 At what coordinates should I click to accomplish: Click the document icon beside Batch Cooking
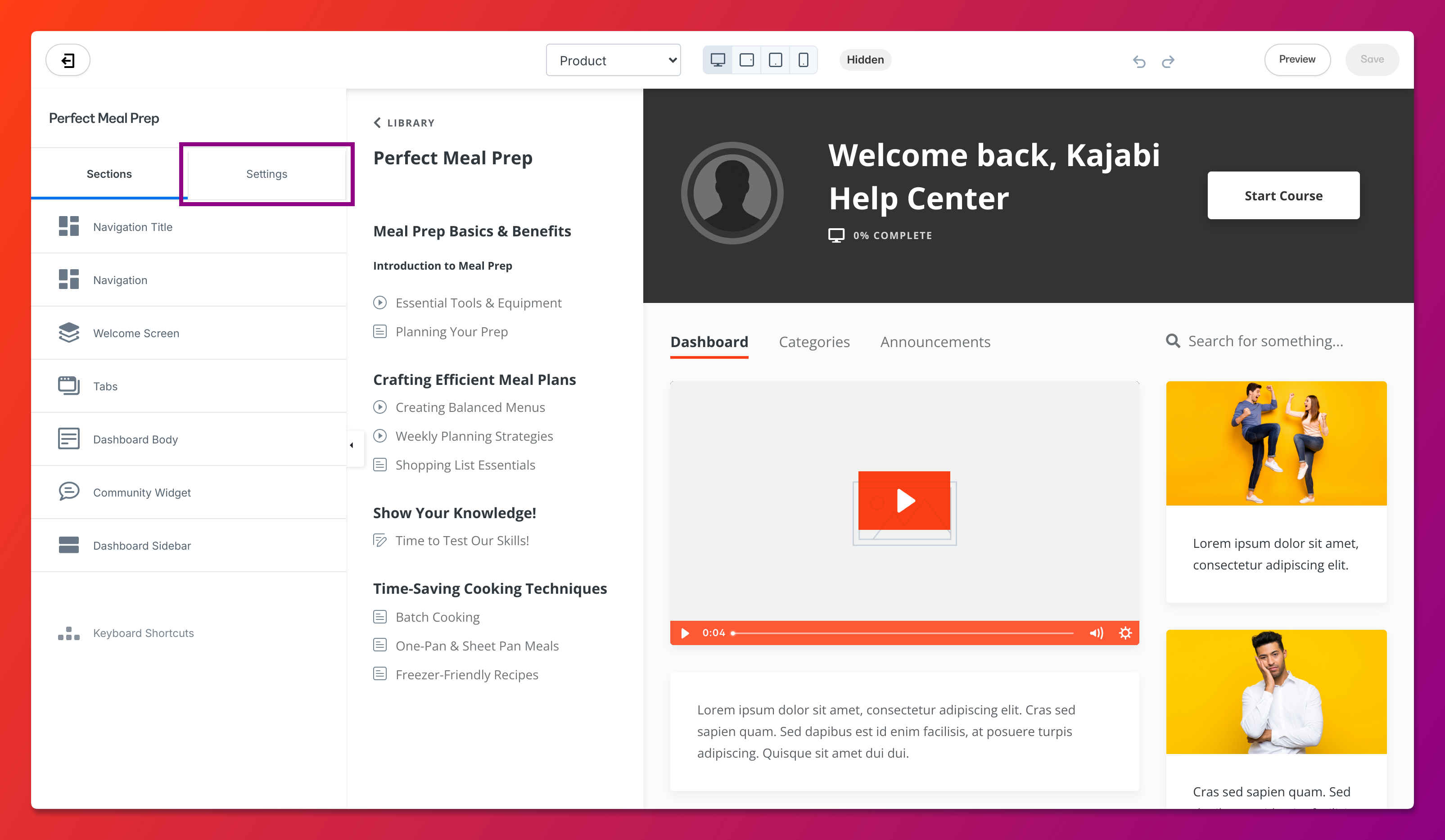coord(379,616)
